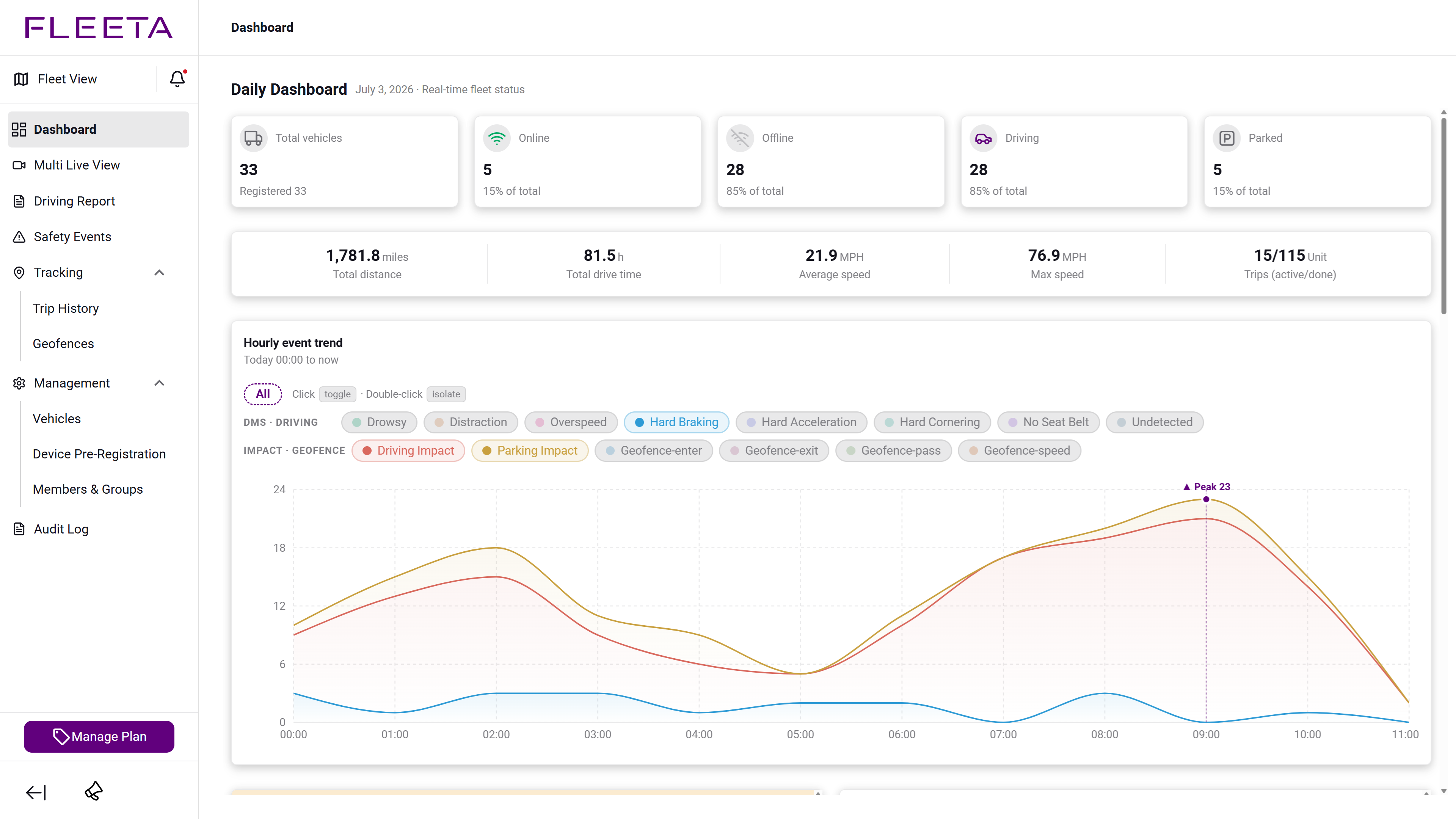Select the All events filter button

[263, 394]
